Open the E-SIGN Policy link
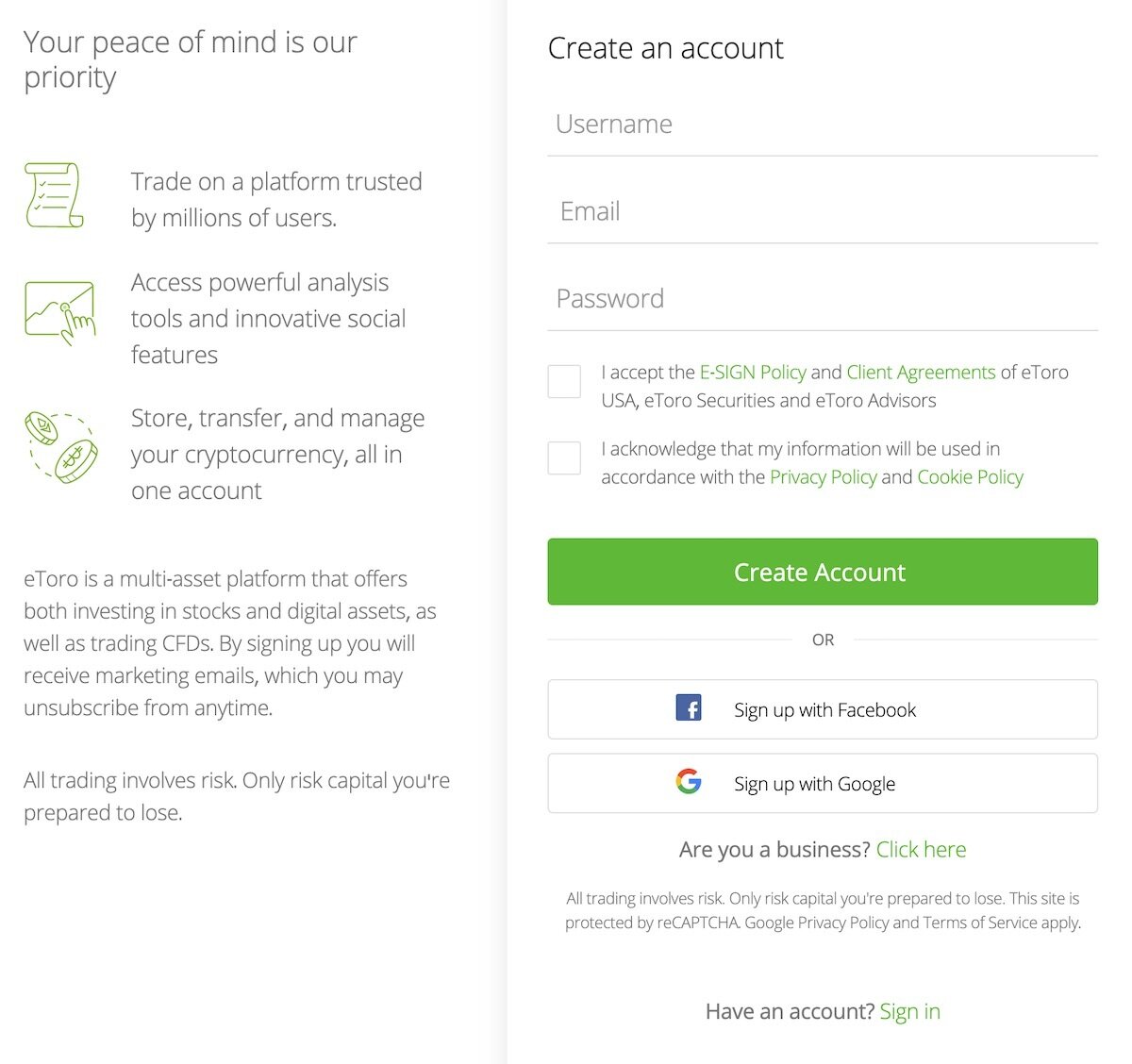 click(751, 372)
